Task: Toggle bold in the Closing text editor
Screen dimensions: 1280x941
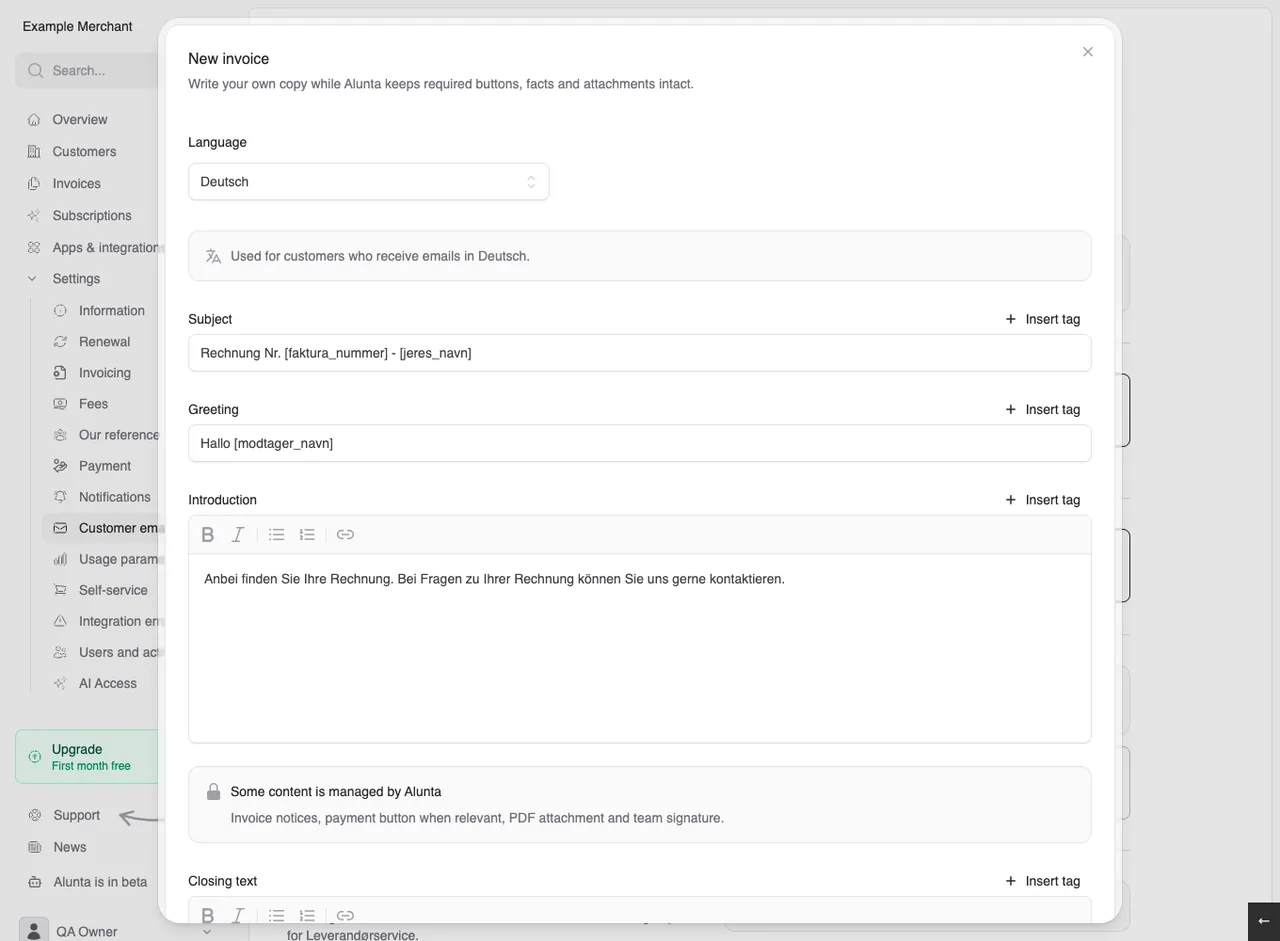Action: (208, 915)
